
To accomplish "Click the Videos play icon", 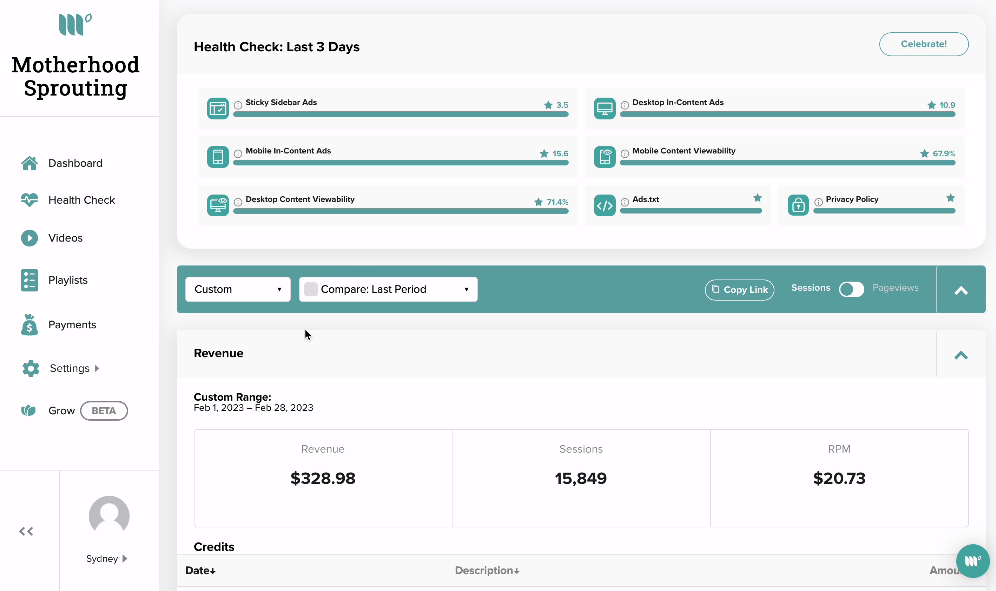I will click(x=29, y=238).
